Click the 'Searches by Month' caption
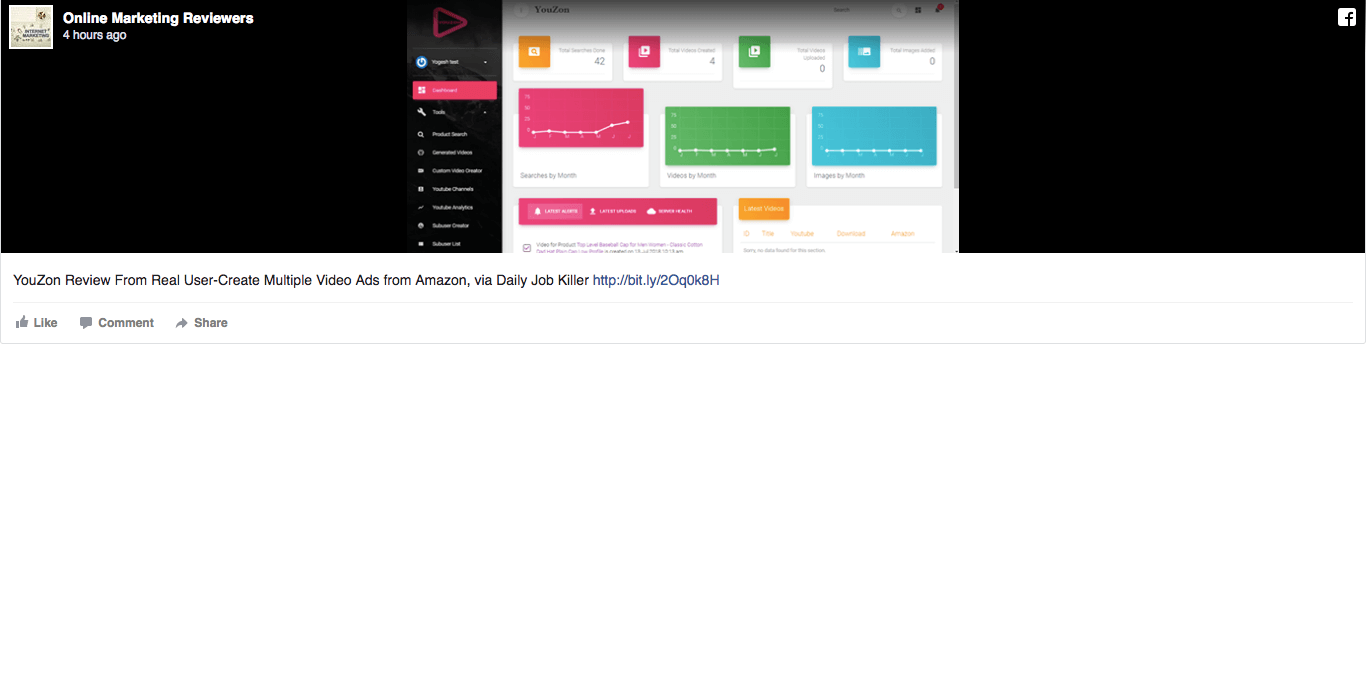The image size is (1366, 690). tap(548, 176)
